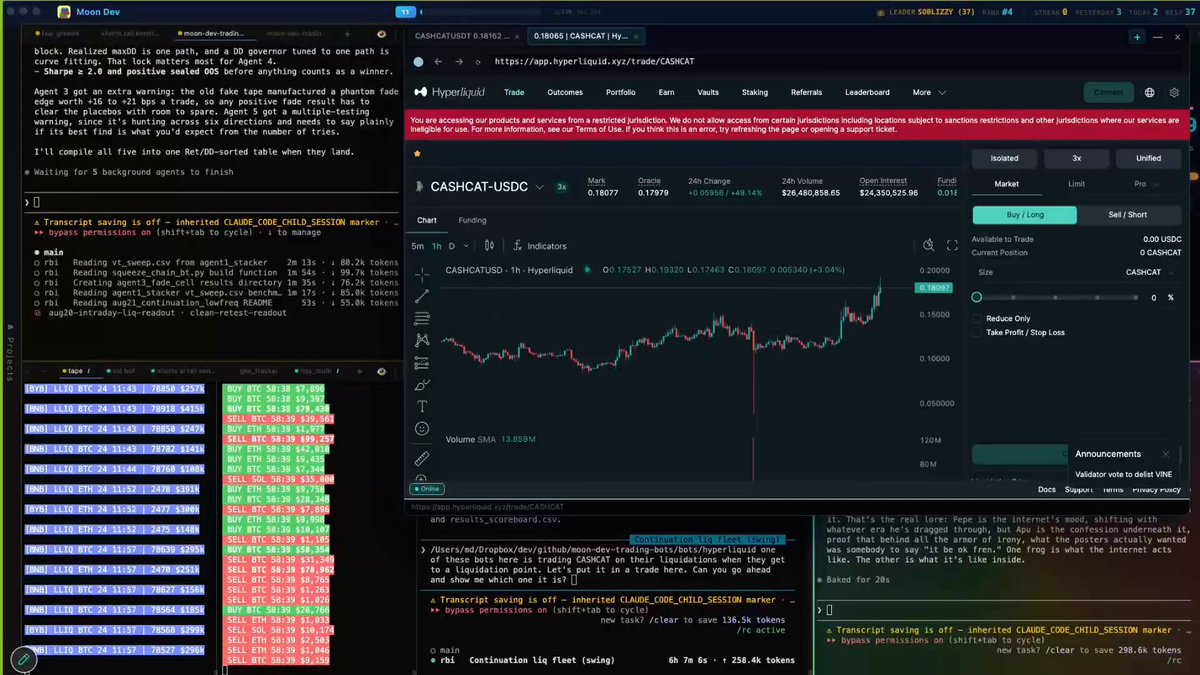Screen dimensions: 1200x675
Task: Select the trend line drawing tool
Action: click(422, 296)
